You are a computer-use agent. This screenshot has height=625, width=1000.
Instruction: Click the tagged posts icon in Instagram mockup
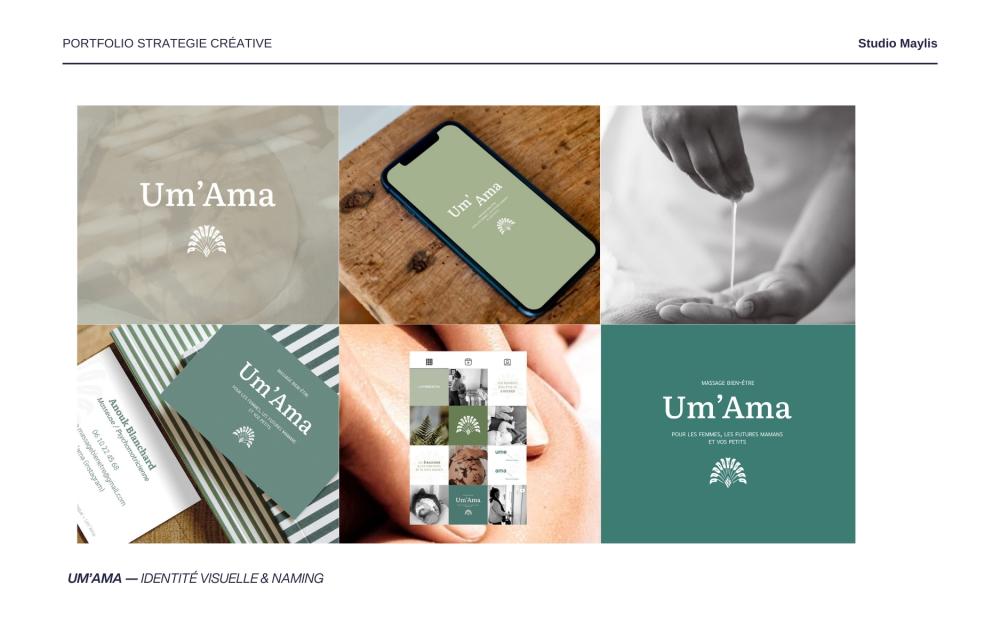click(x=508, y=362)
